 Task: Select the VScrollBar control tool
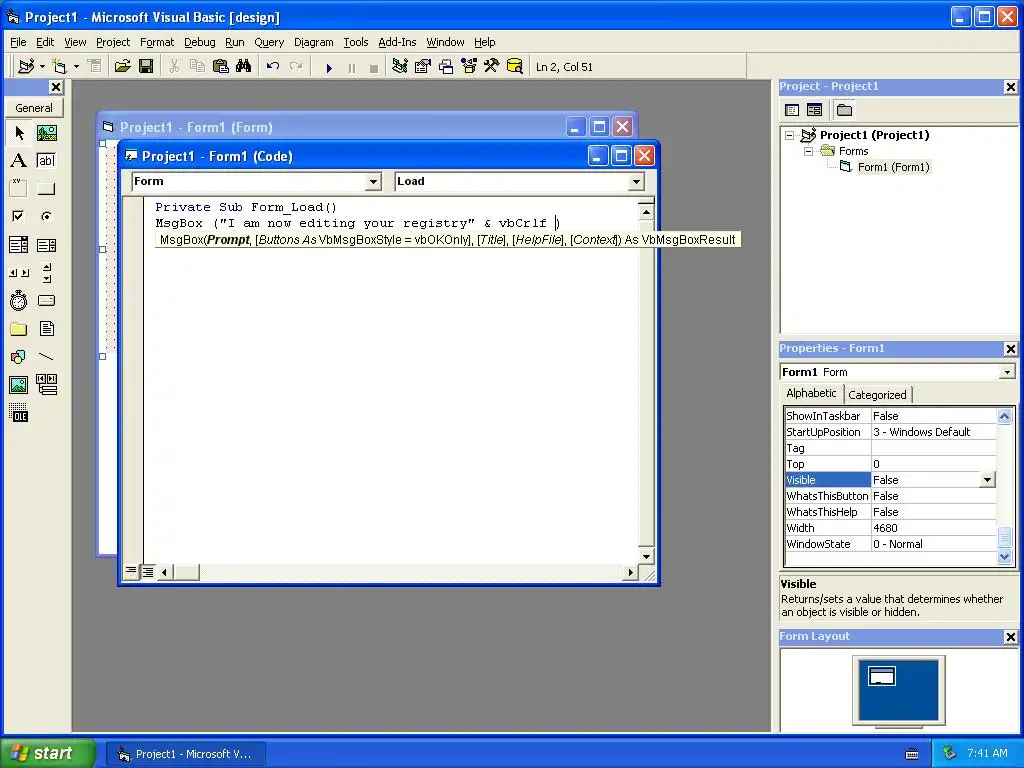(46, 273)
